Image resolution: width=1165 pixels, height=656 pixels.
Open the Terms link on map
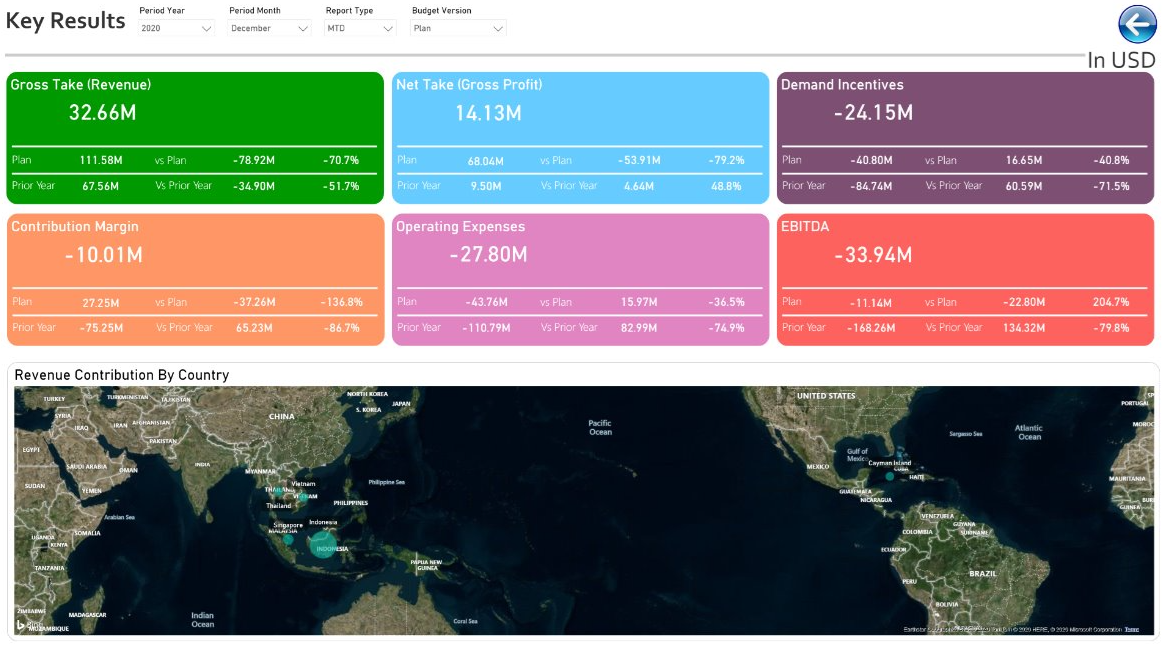1132,629
